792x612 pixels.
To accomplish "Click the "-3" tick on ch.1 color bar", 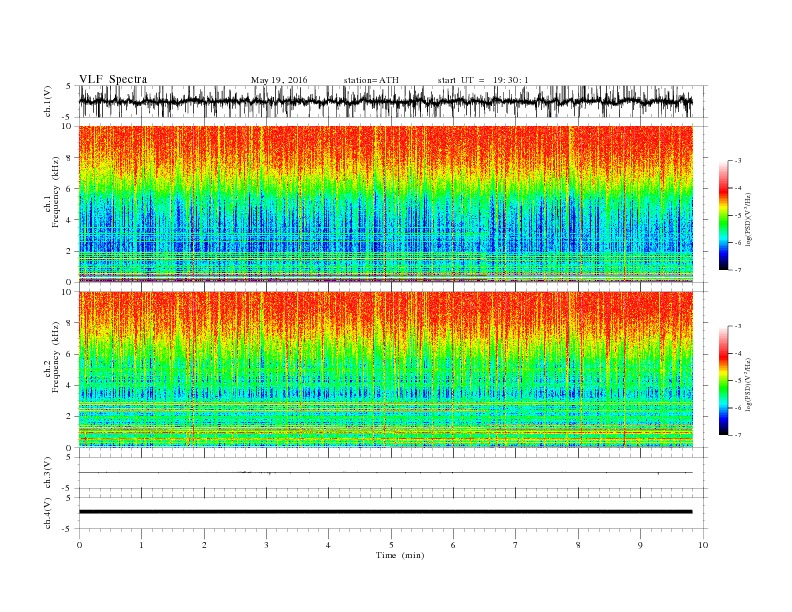I will pyautogui.click(x=738, y=161).
